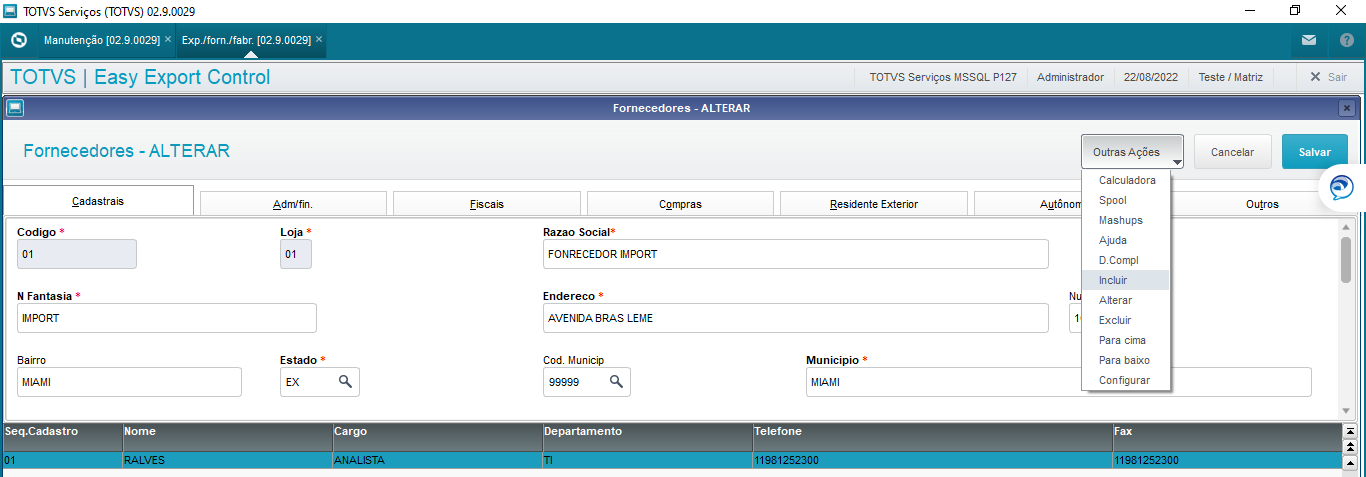Click the Estado field magnifier search icon

(x=344, y=382)
